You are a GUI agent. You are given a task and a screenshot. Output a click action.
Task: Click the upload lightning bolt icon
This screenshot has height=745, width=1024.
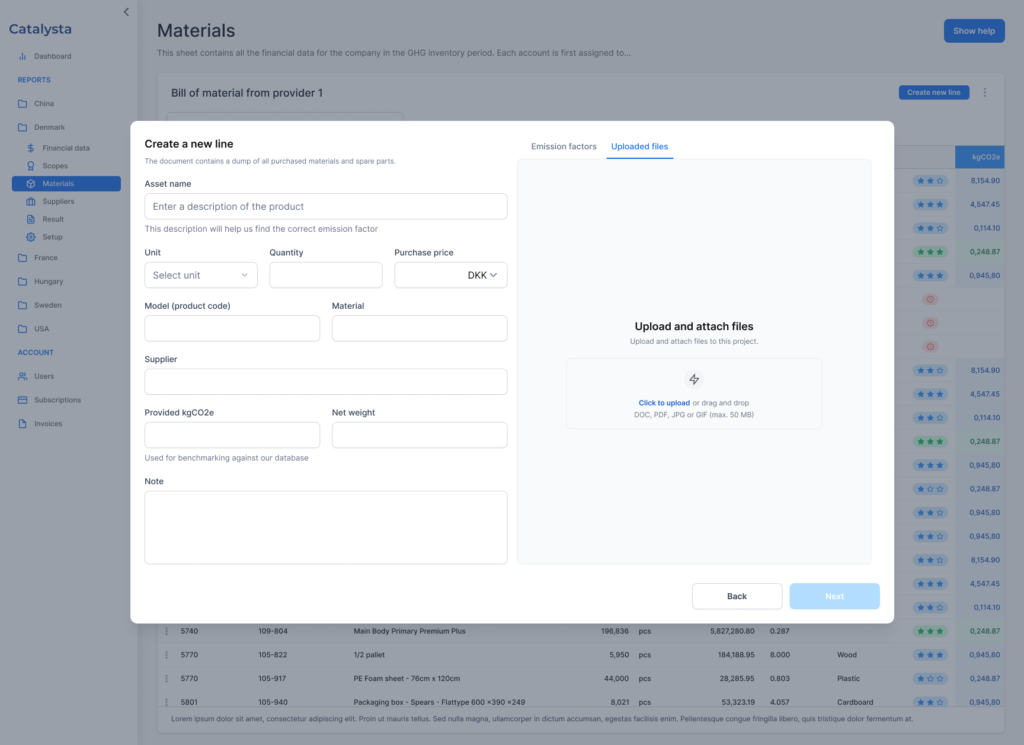(x=694, y=379)
